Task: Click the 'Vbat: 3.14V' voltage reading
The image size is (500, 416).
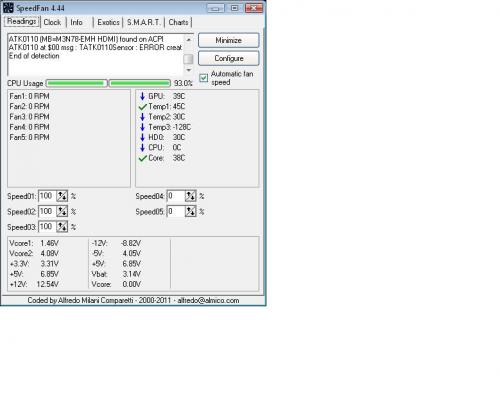Action: tap(116, 274)
